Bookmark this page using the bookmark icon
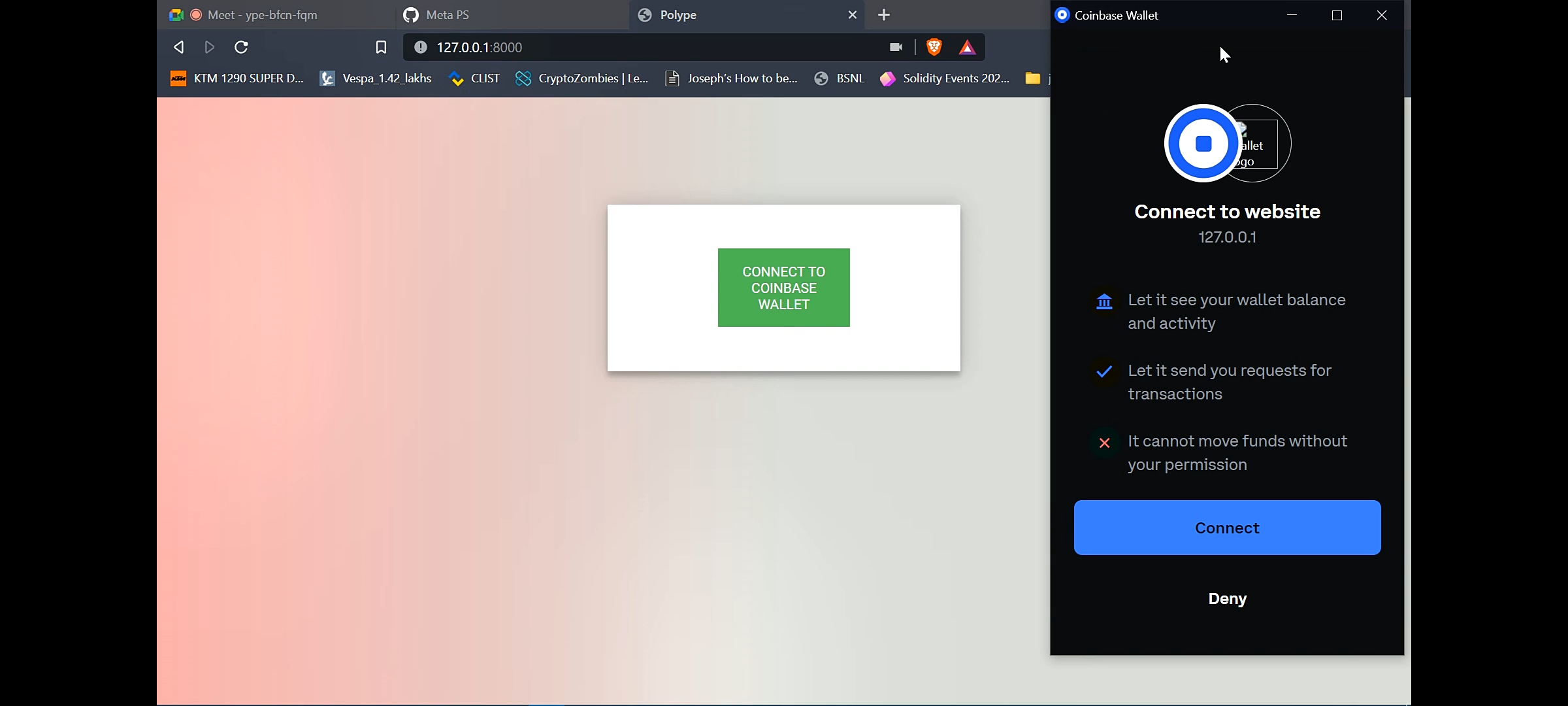This screenshot has width=1568, height=706. pos(381,47)
